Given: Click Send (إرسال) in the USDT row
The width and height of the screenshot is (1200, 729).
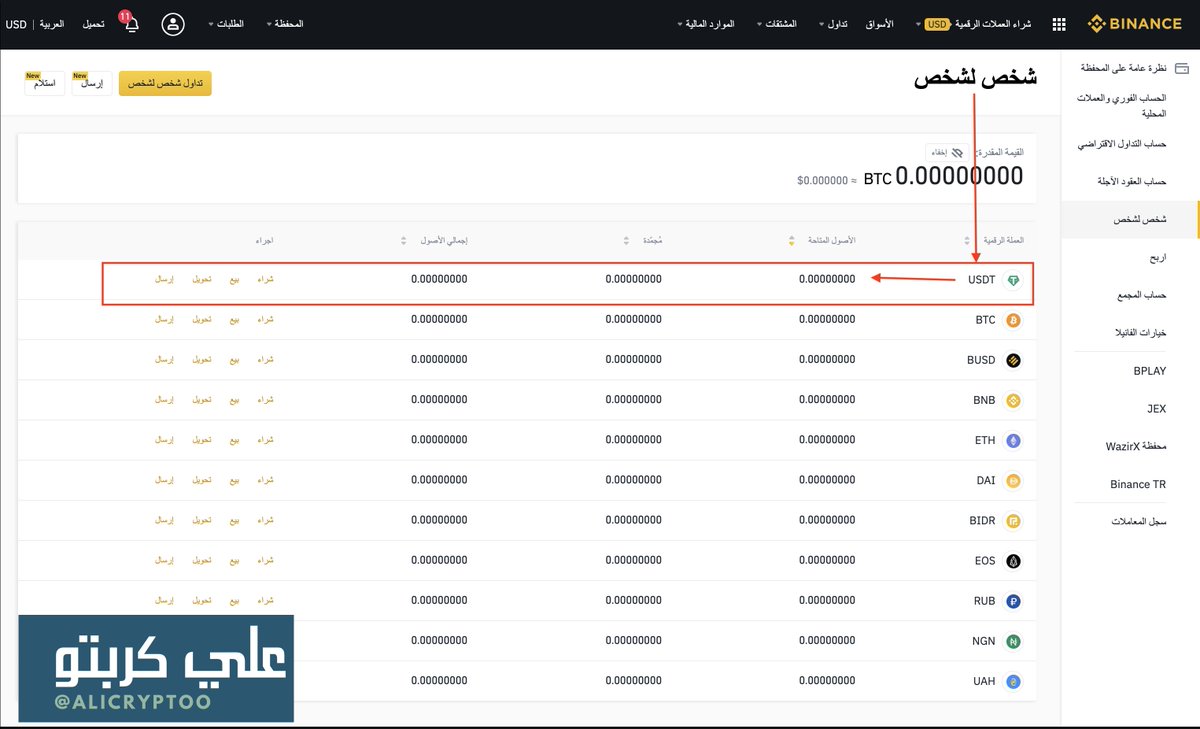Looking at the screenshot, I should click(163, 280).
